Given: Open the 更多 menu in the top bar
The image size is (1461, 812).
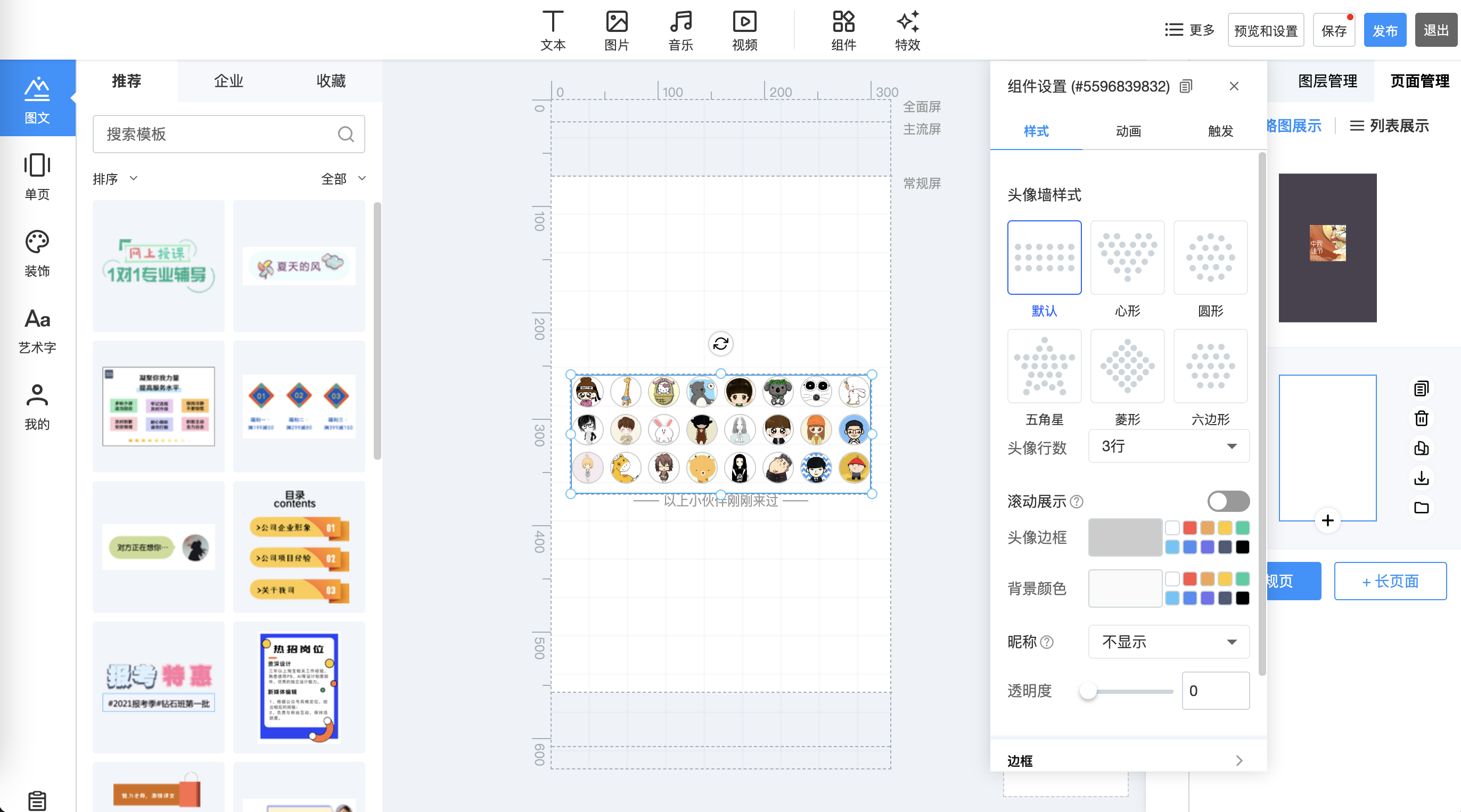Looking at the screenshot, I should coord(1189,30).
